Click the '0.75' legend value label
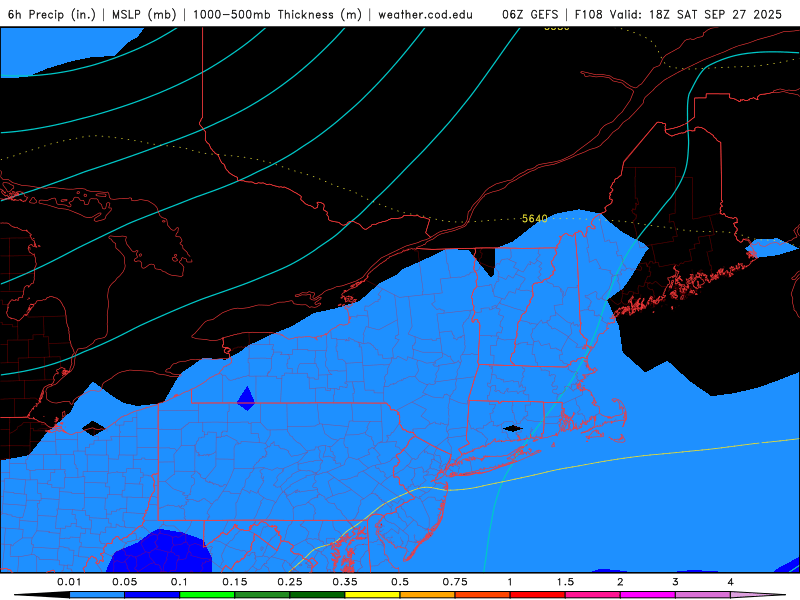 pyautogui.click(x=455, y=582)
